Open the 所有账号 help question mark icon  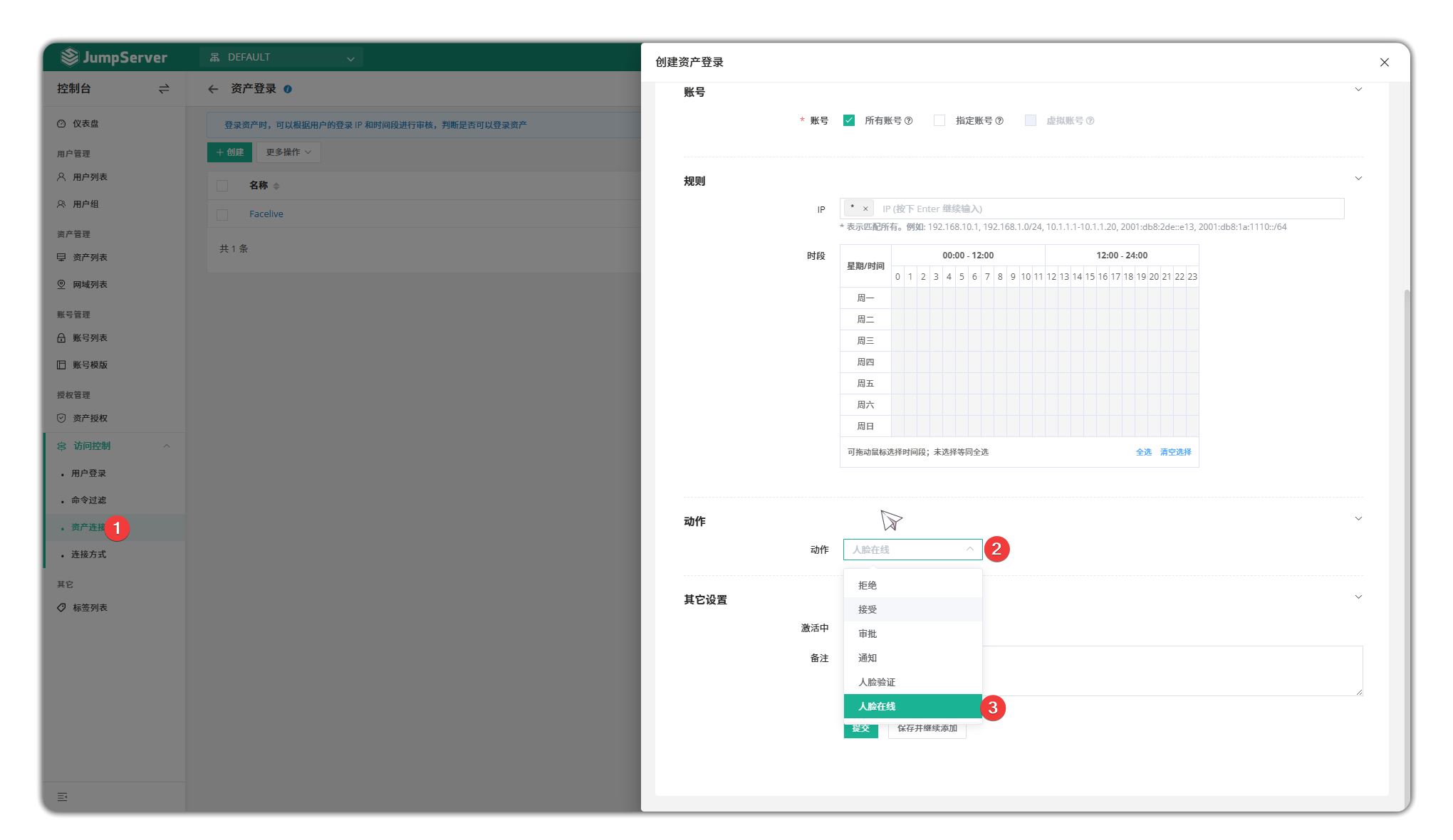(908, 121)
